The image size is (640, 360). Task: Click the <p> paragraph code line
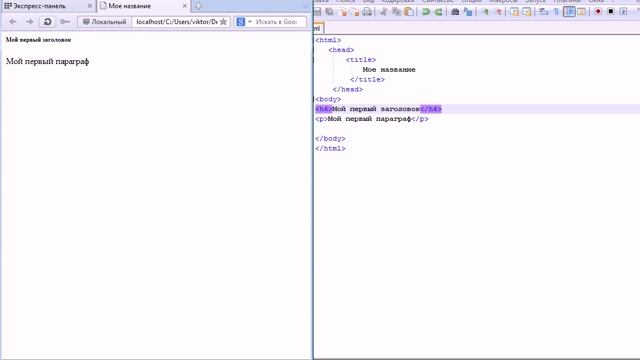(x=372, y=119)
